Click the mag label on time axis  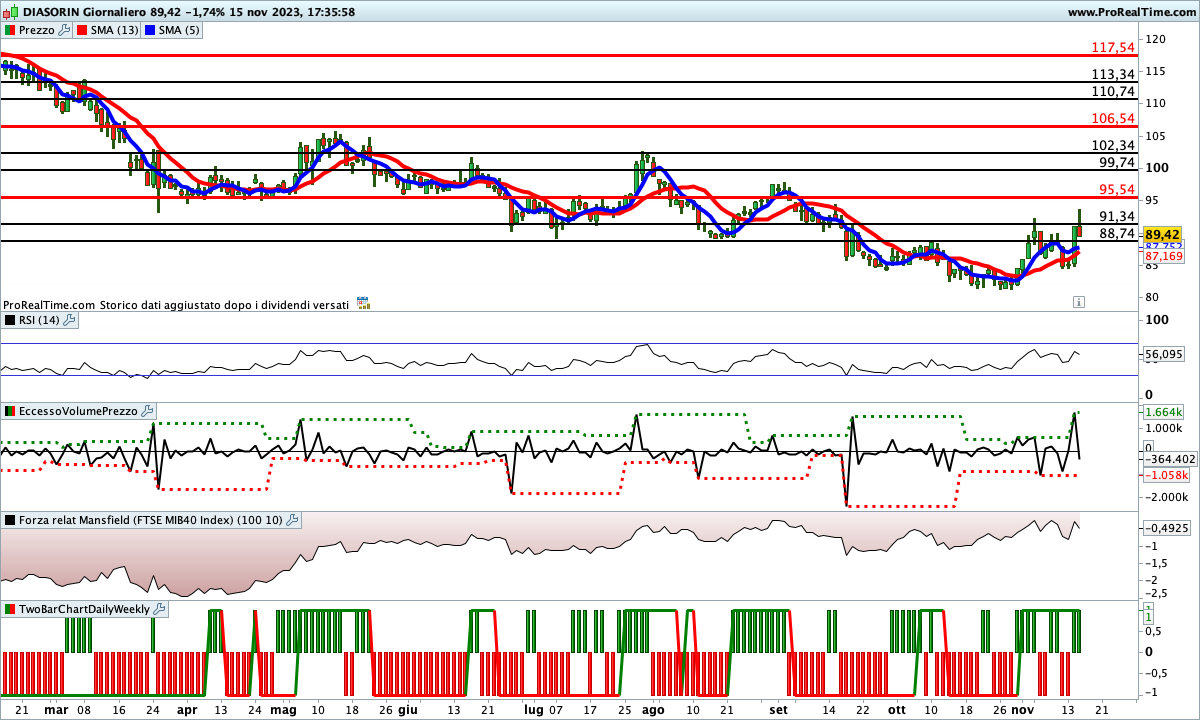283,708
